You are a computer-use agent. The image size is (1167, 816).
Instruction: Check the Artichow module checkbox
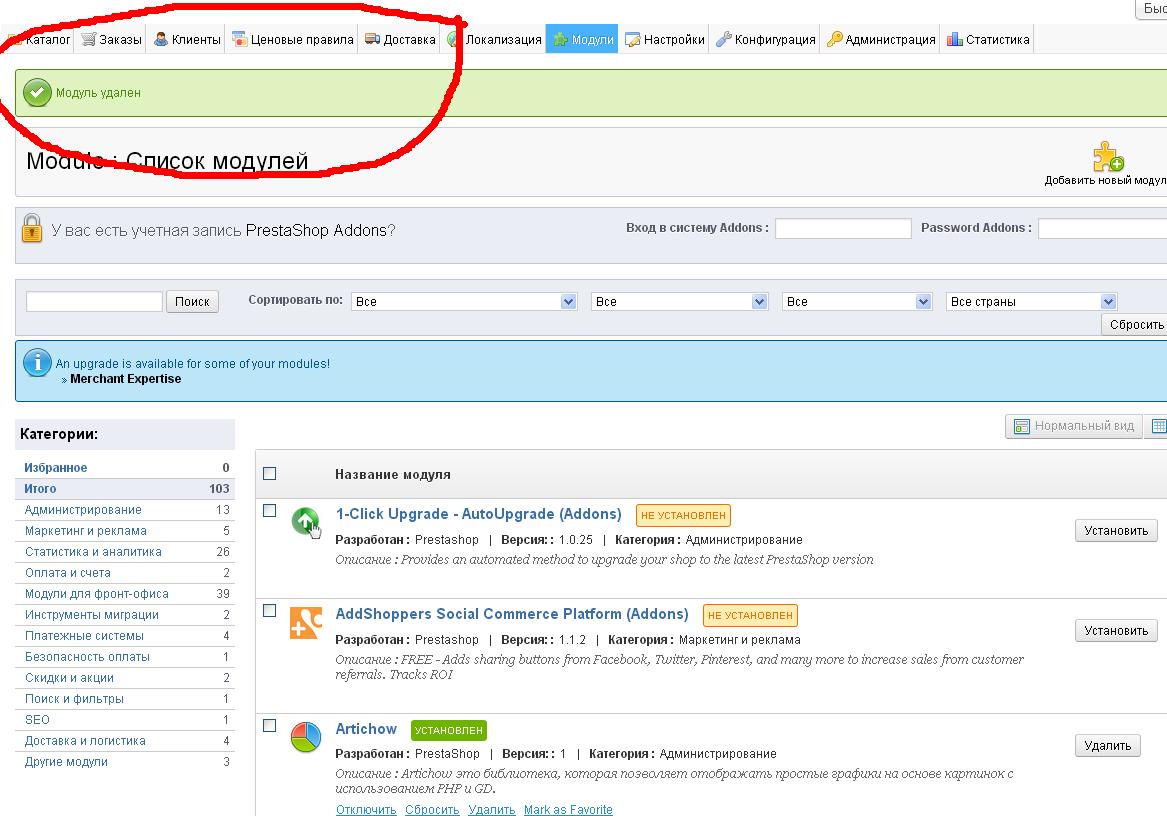coord(269,726)
